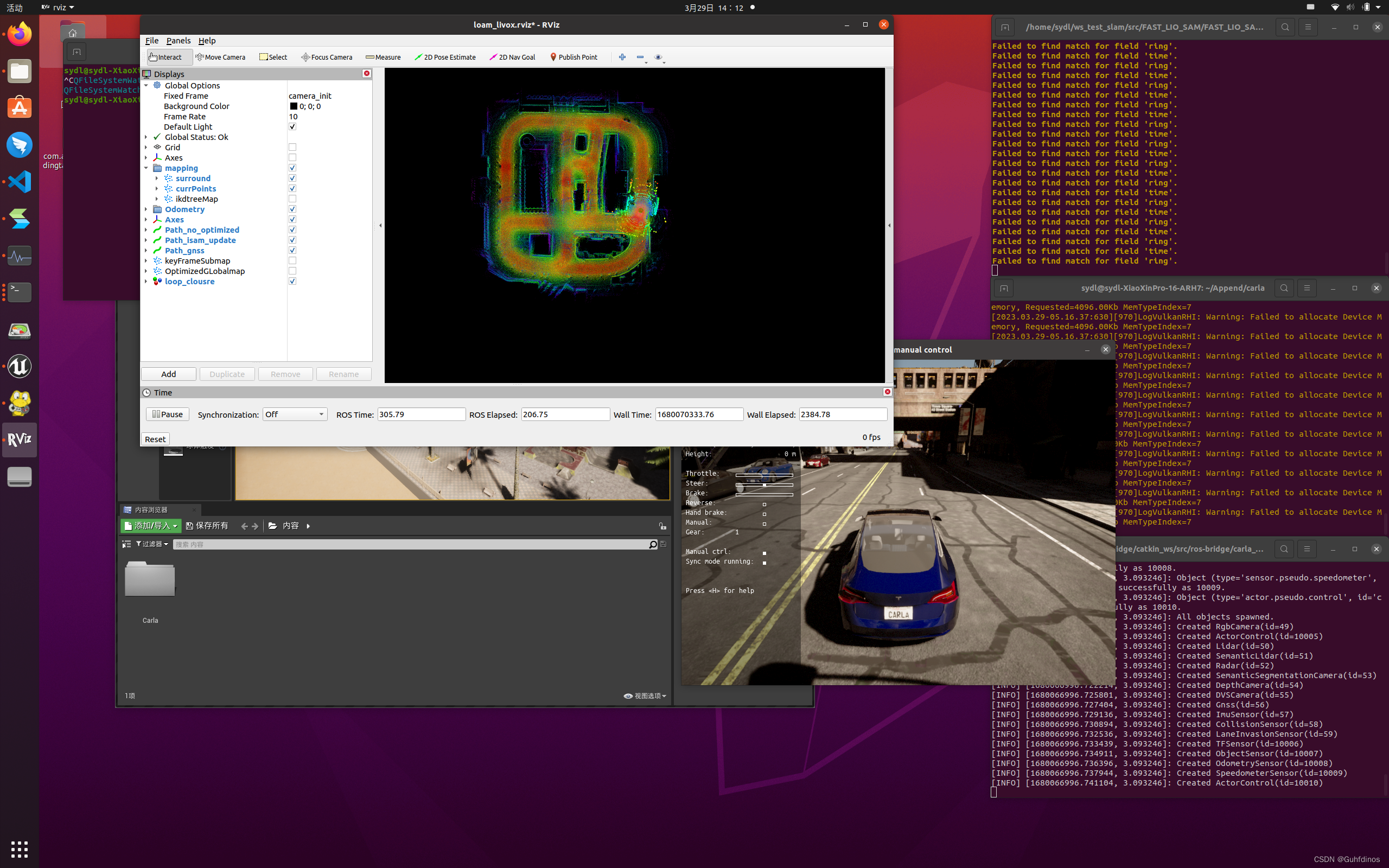1389x868 pixels.
Task: Open the Panels menu
Action: tap(178, 41)
